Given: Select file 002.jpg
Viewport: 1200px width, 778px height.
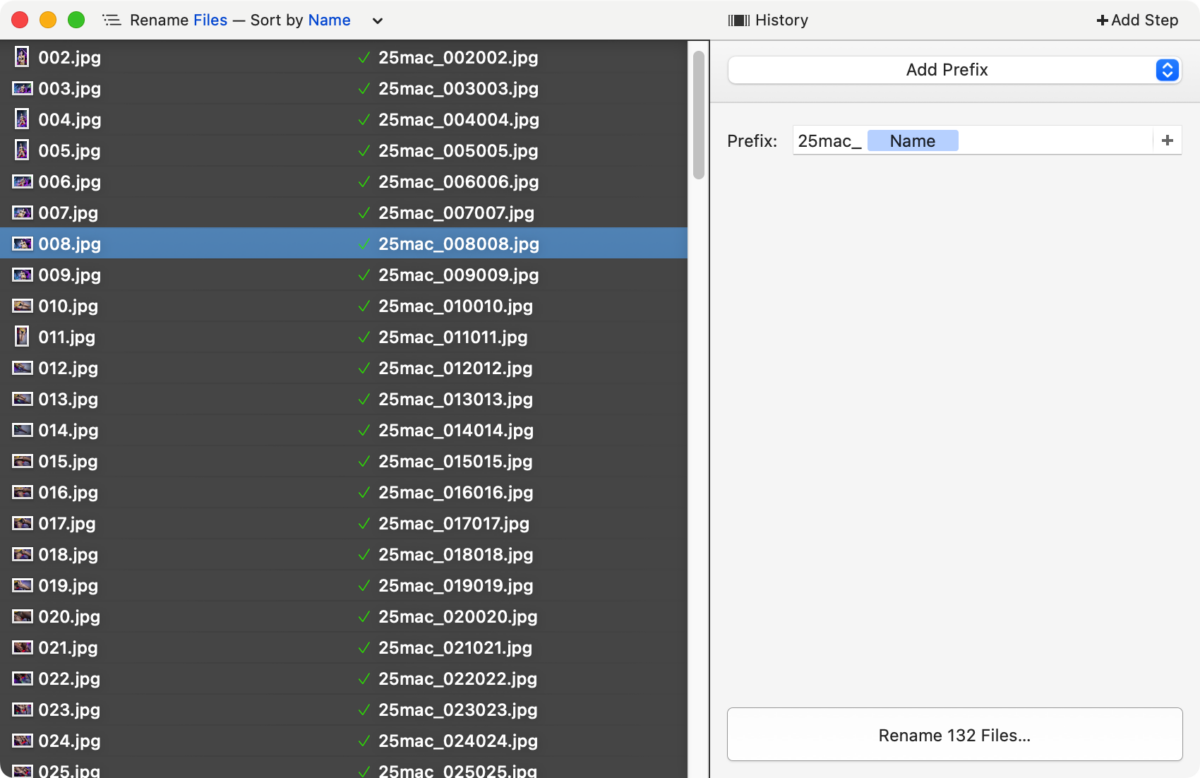Looking at the screenshot, I should pyautogui.click(x=70, y=58).
